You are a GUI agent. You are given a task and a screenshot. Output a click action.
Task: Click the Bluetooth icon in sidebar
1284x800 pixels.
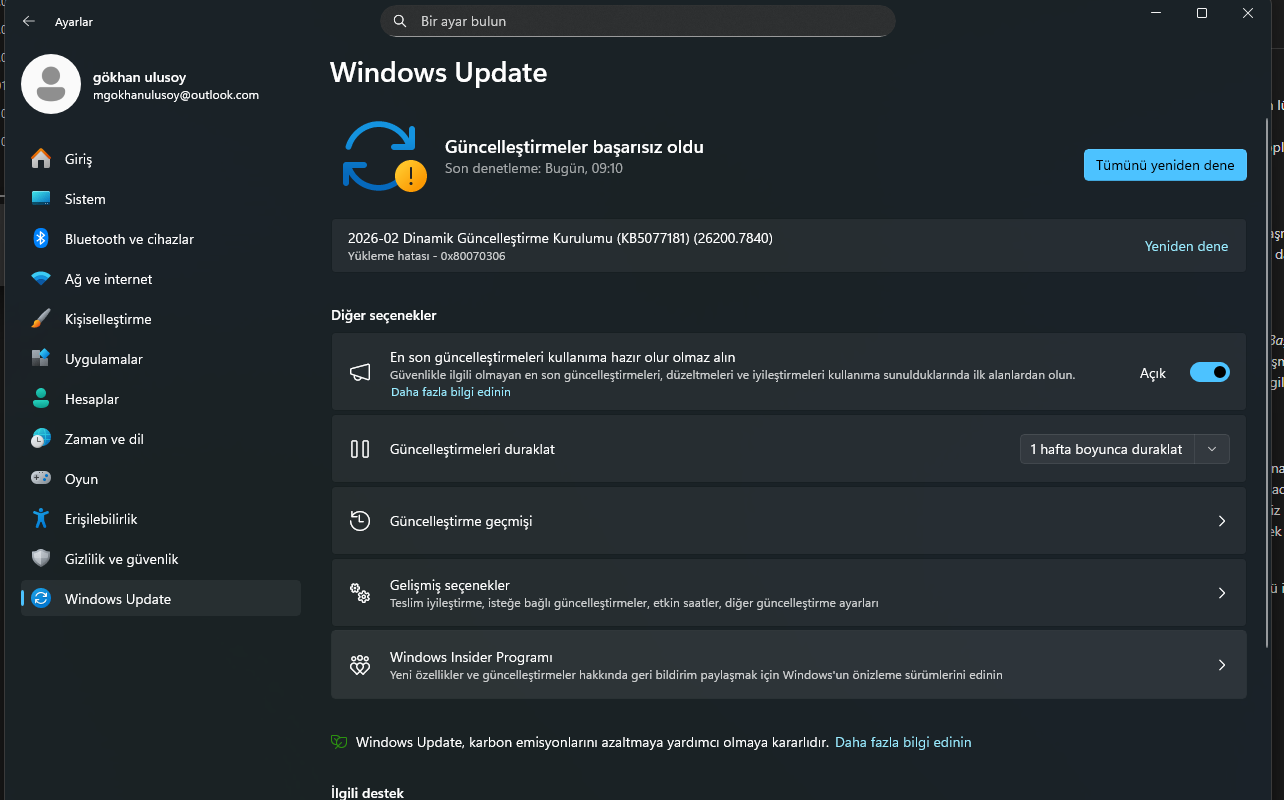[x=41, y=239]
